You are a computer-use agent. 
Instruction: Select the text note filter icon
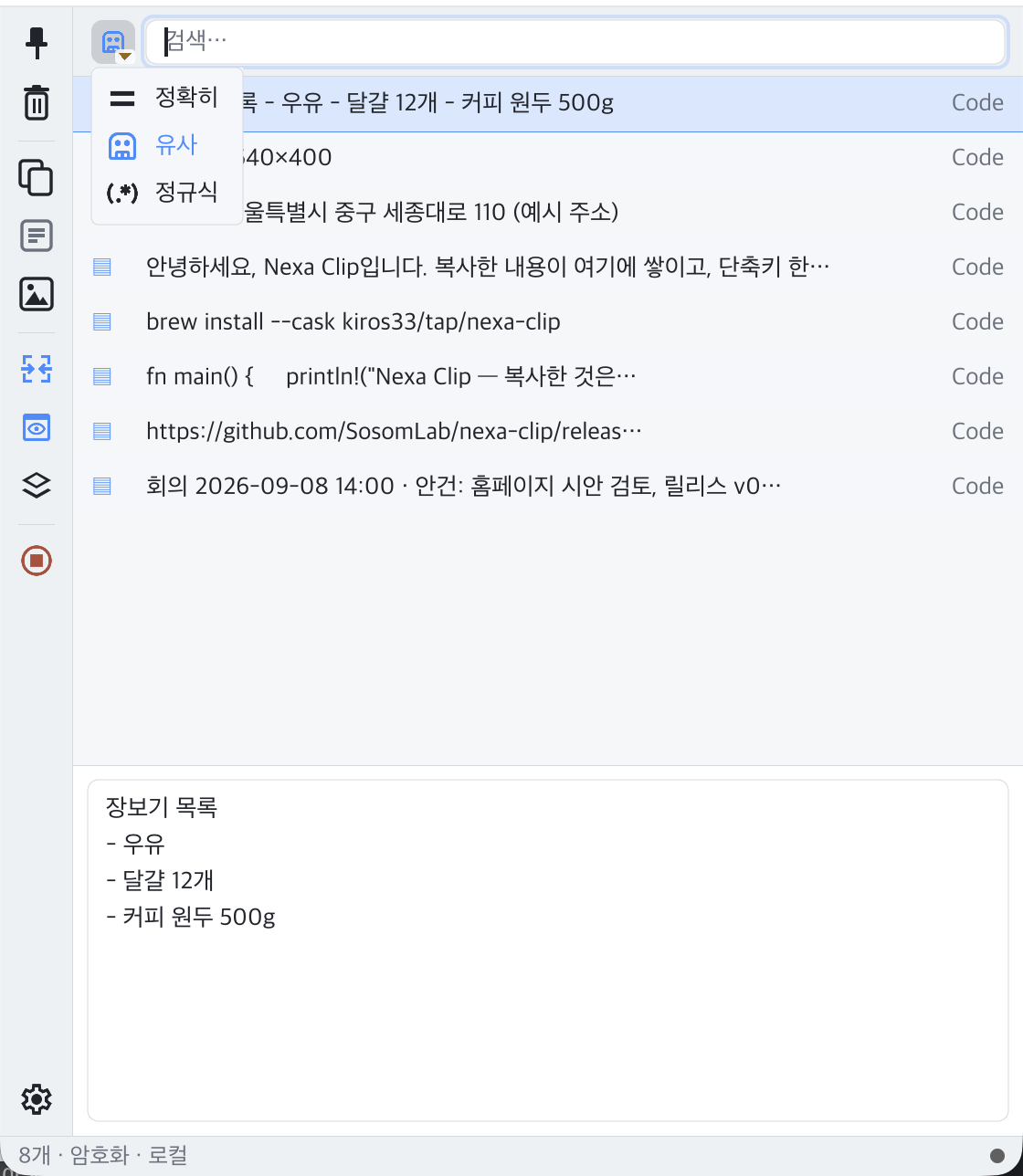pos(37,236)
